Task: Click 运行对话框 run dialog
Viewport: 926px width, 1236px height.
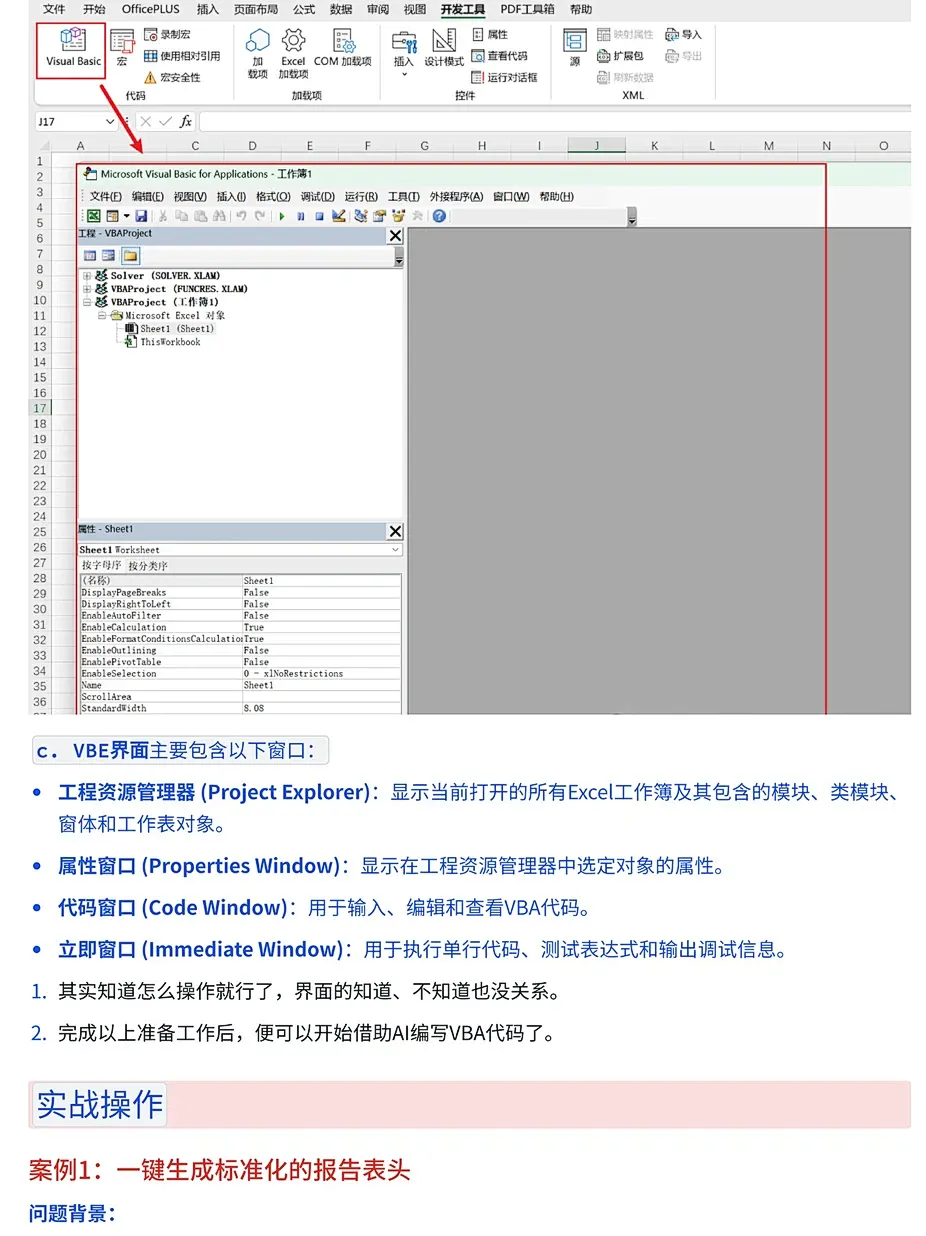Action: click(x=504, y=77)
